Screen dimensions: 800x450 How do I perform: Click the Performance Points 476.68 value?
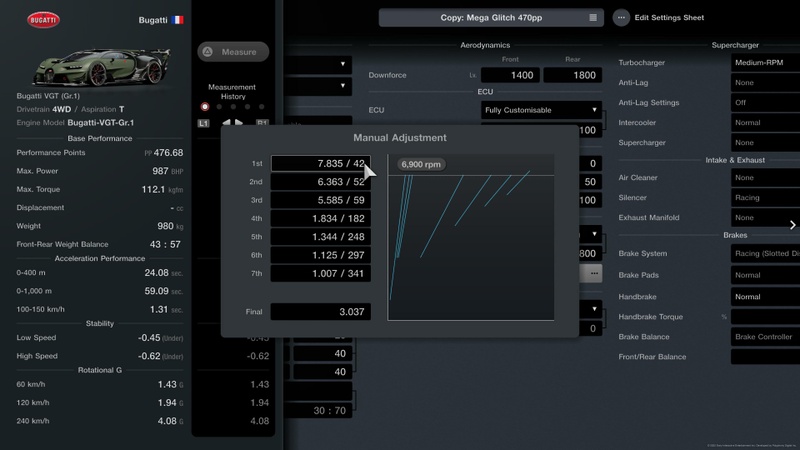(x=168, y=153)
